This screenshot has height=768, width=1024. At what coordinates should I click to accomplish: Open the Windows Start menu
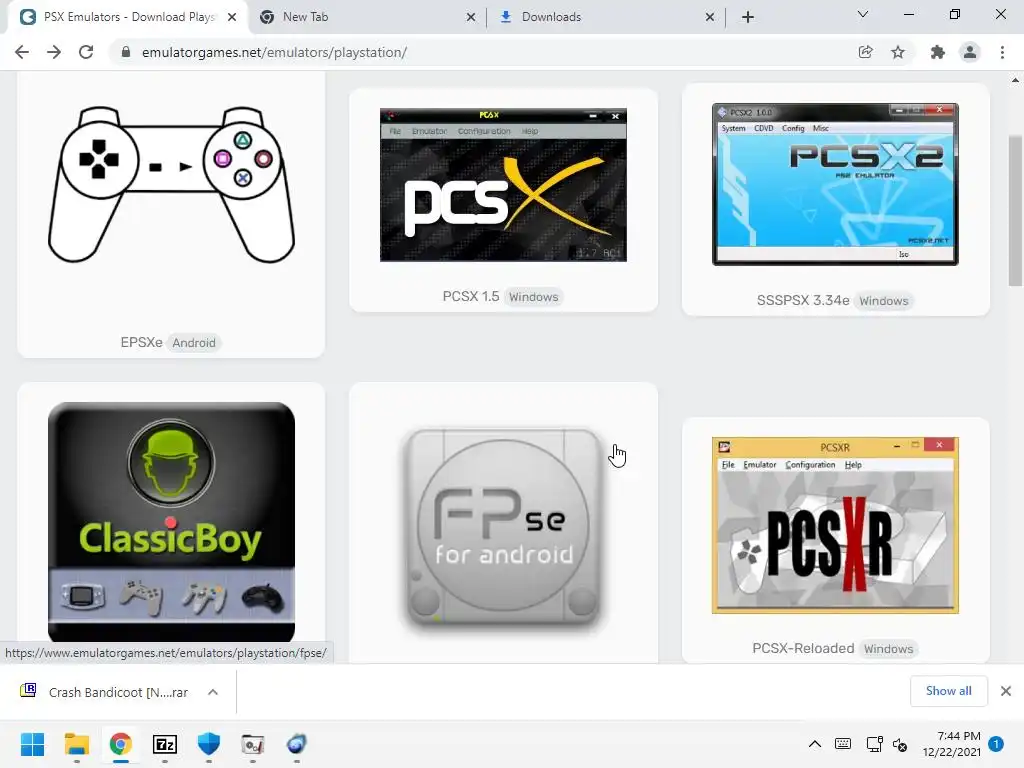tap(33, 744)
